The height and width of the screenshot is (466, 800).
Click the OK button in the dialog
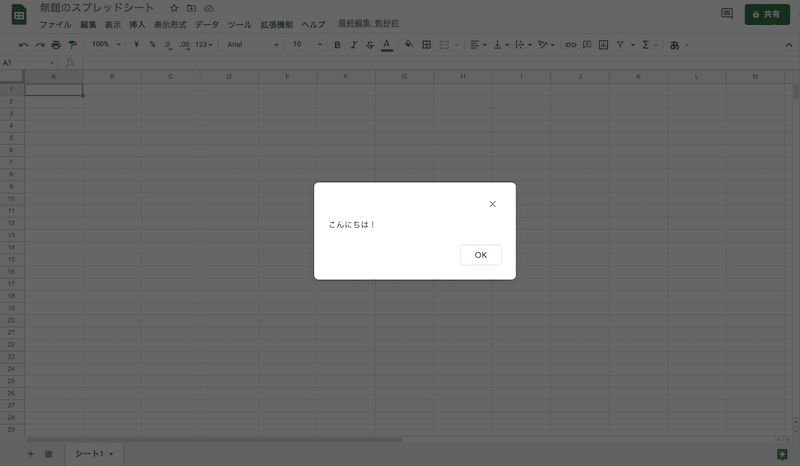[x=480, y=255]
